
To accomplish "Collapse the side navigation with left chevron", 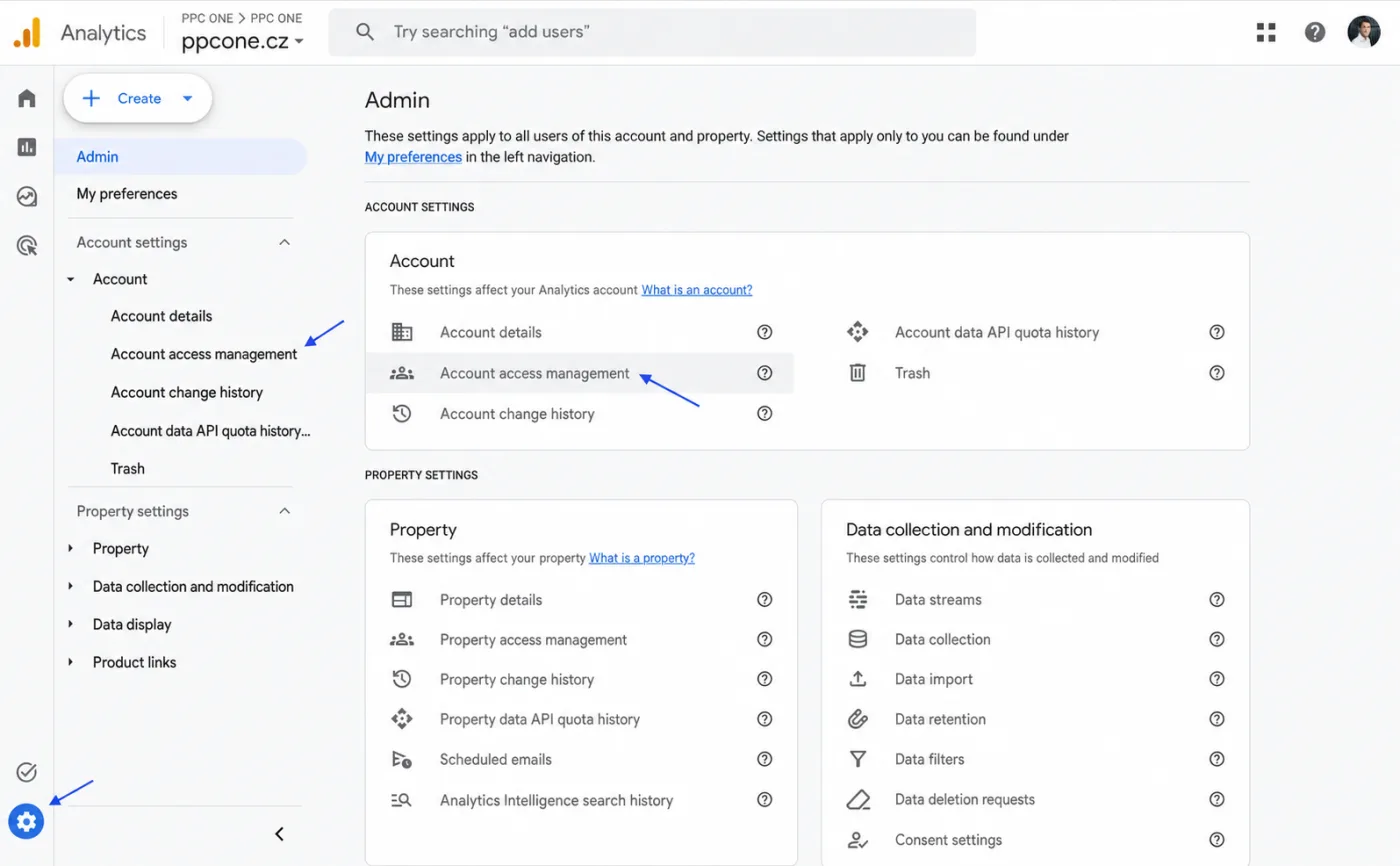I will [279, 834].
